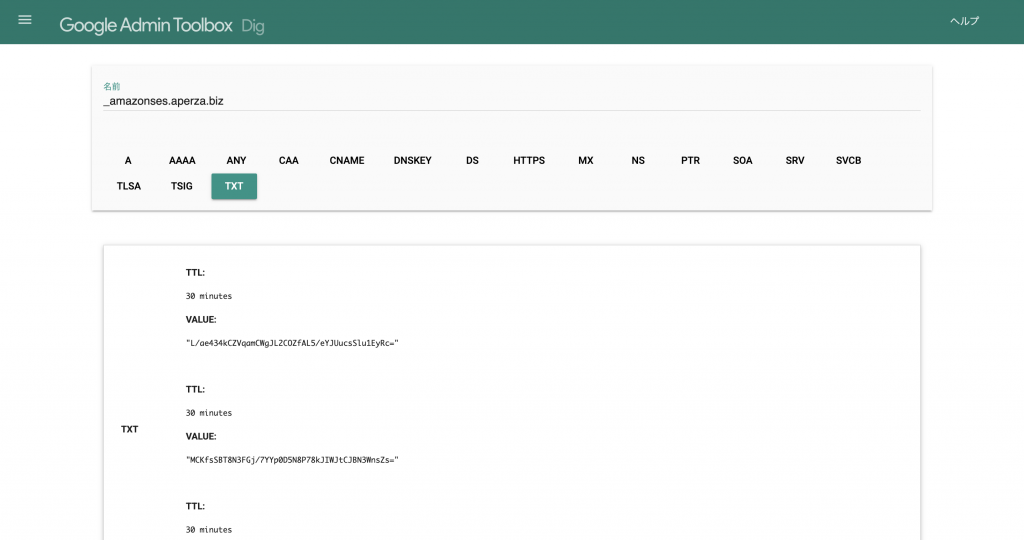Open the ヘルプ help link

point(964,21)
